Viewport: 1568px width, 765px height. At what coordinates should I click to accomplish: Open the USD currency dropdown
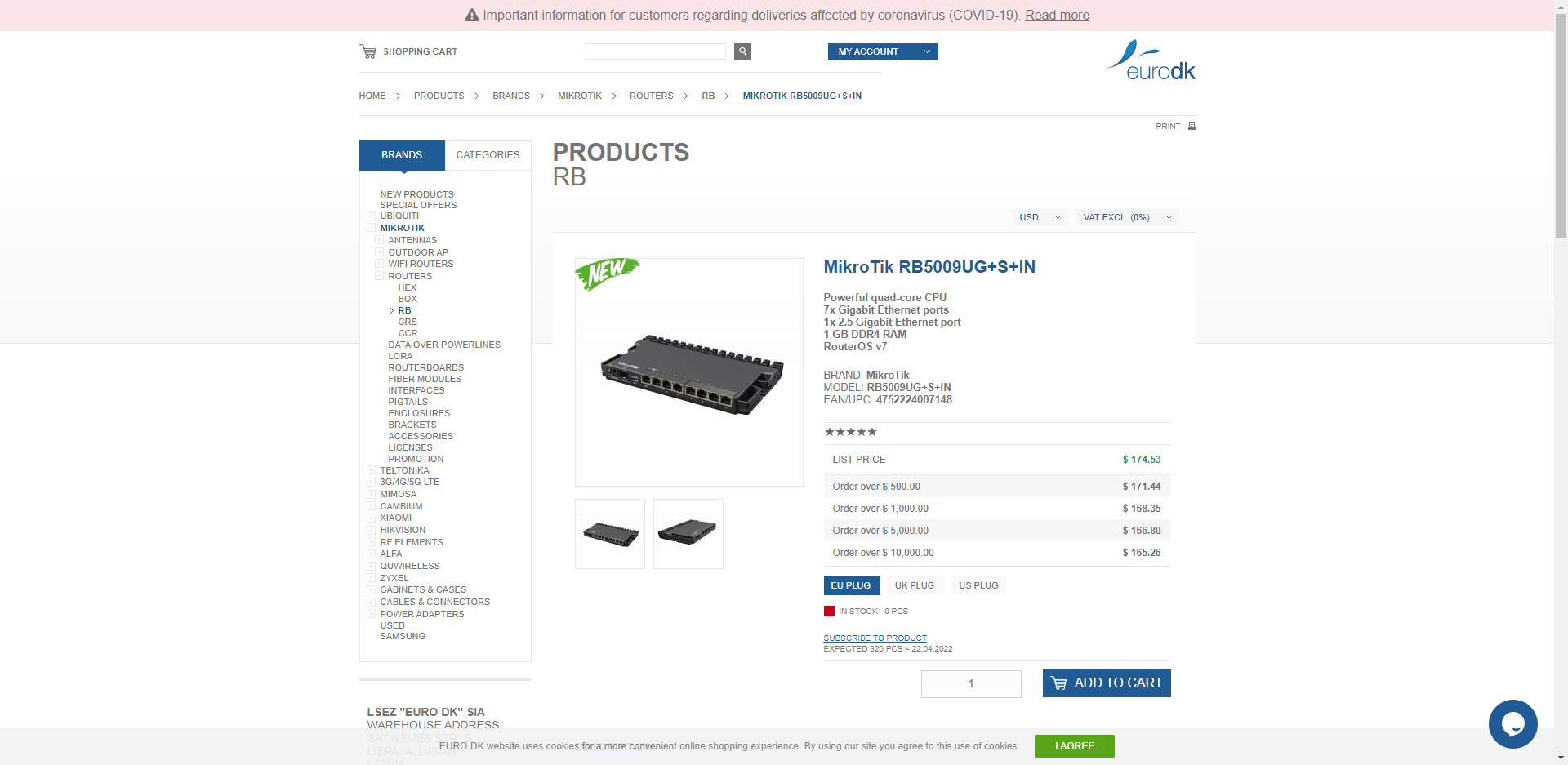(x=1040, y=217)
